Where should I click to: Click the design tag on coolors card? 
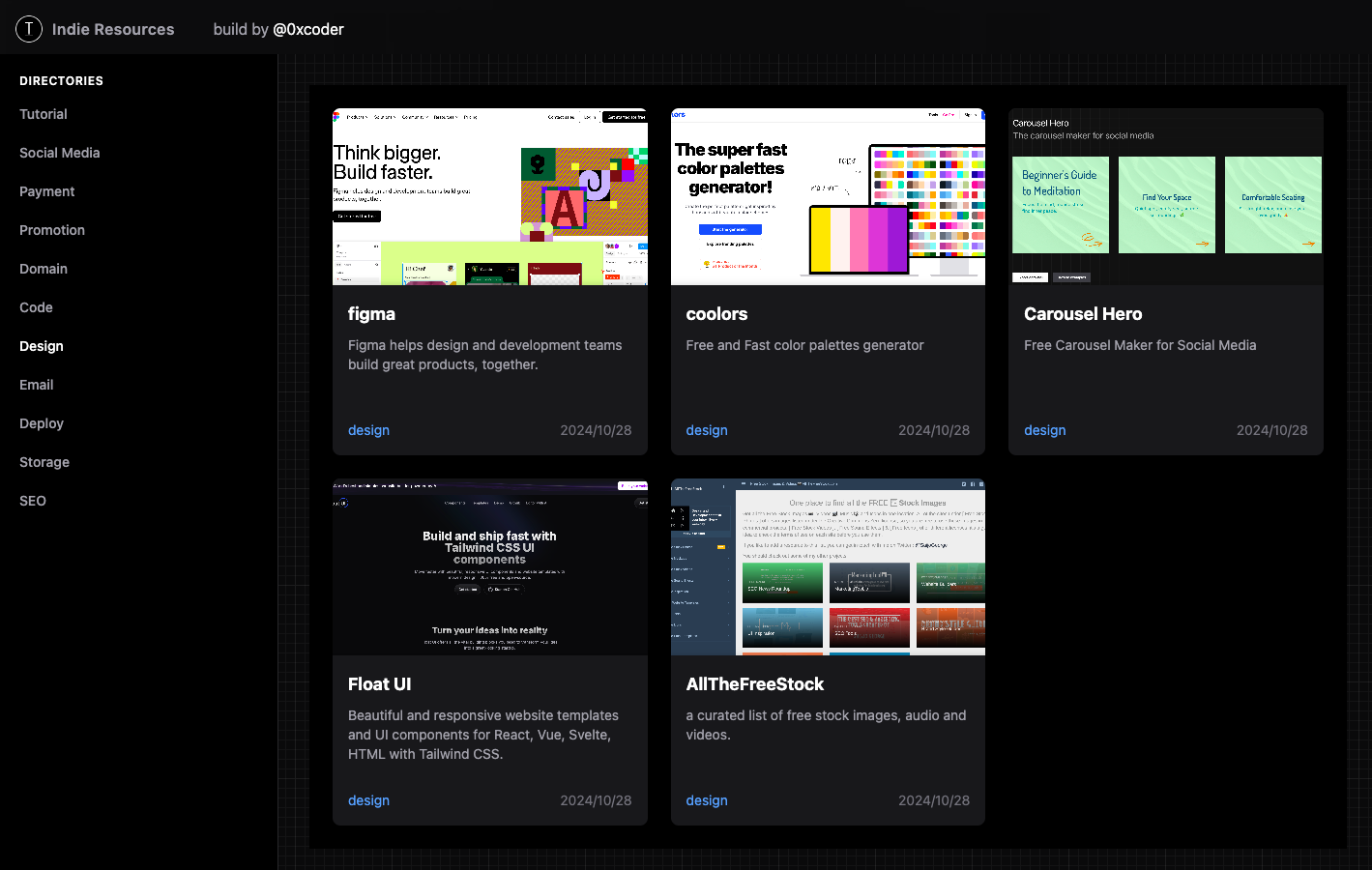coord(707,430)
